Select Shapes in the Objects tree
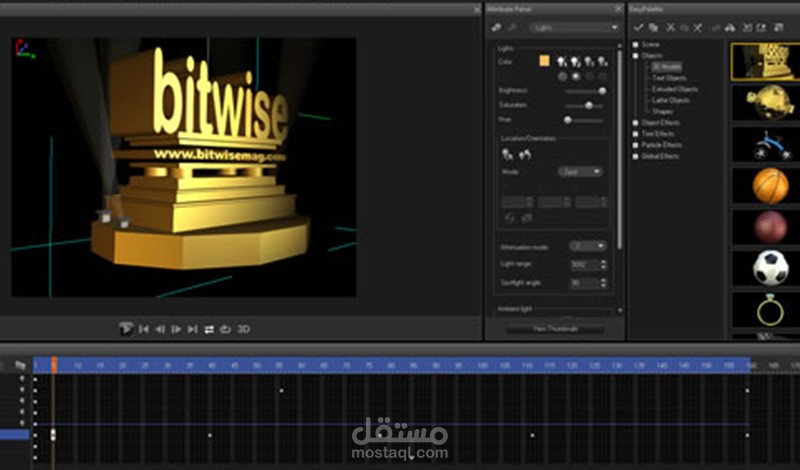 click(x=662, y=112)
